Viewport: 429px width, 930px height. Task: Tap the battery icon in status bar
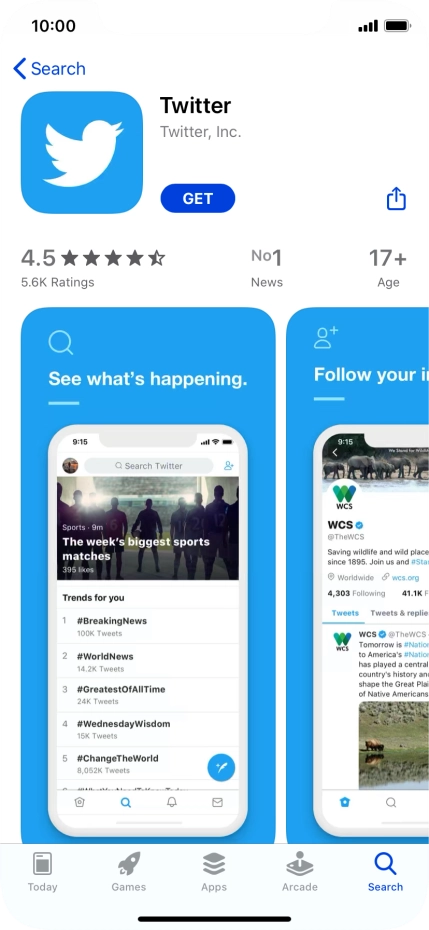[x=398, y=26]
